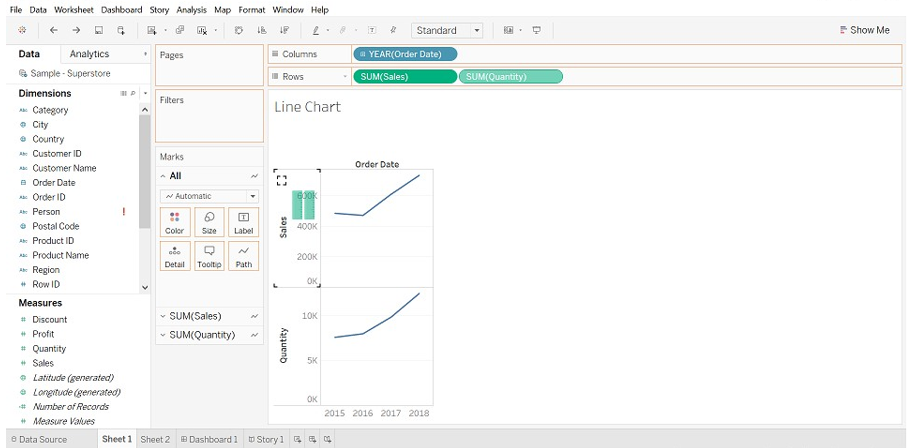Open the Map menu
This screenshot has height=448, width=907.
(x=222, y=10)
